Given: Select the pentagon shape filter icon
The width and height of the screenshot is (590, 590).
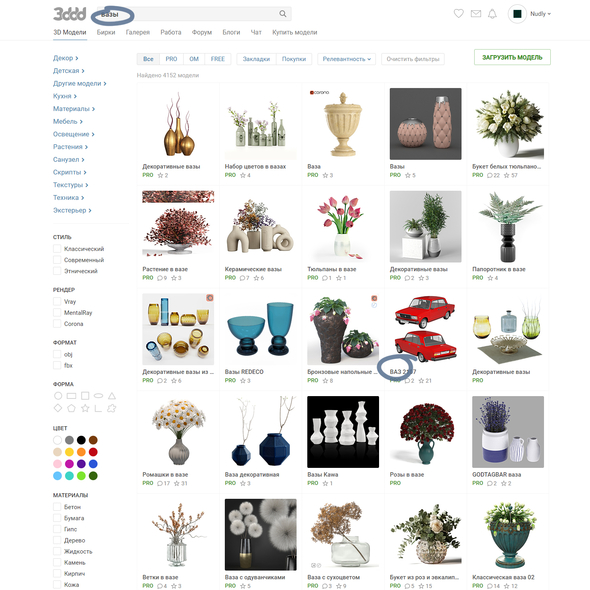Looking at the screenshot, I should pyautogui.click(x=71, y=408).
